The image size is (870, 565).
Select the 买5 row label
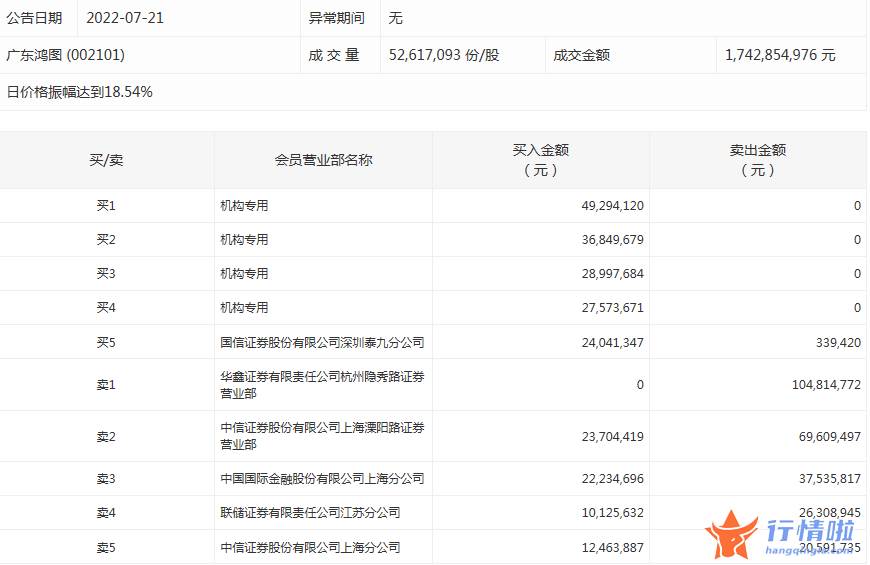(x=106, y=342)
